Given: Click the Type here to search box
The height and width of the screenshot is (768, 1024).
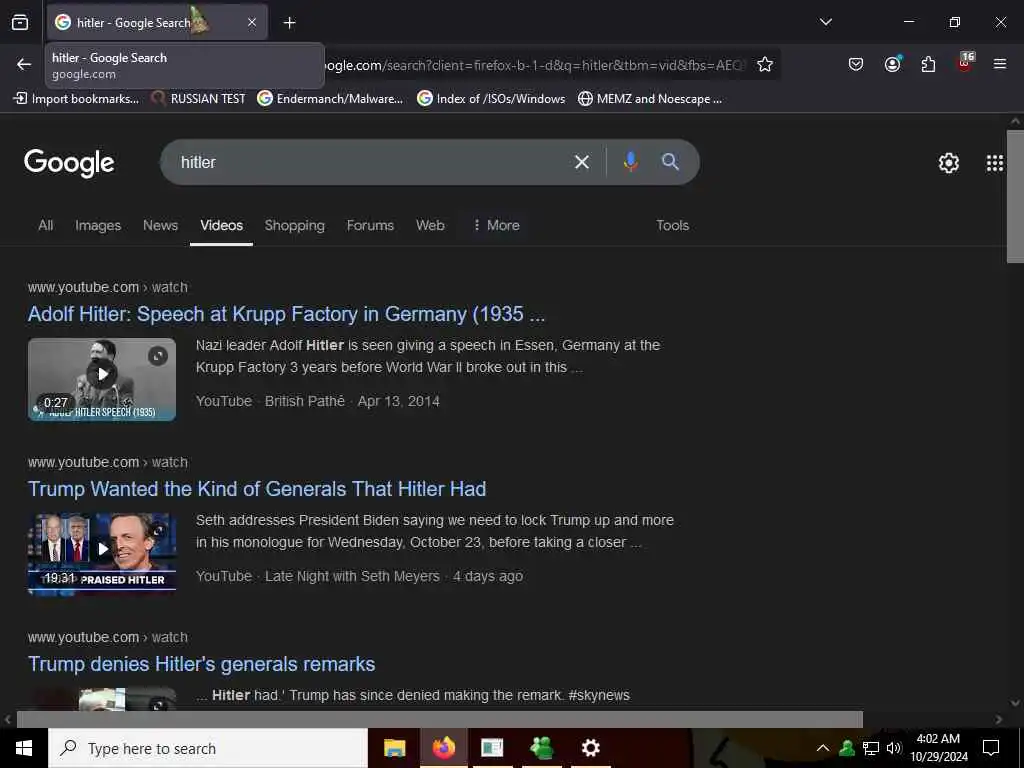Looking at the screenshot, I should 208,748.
